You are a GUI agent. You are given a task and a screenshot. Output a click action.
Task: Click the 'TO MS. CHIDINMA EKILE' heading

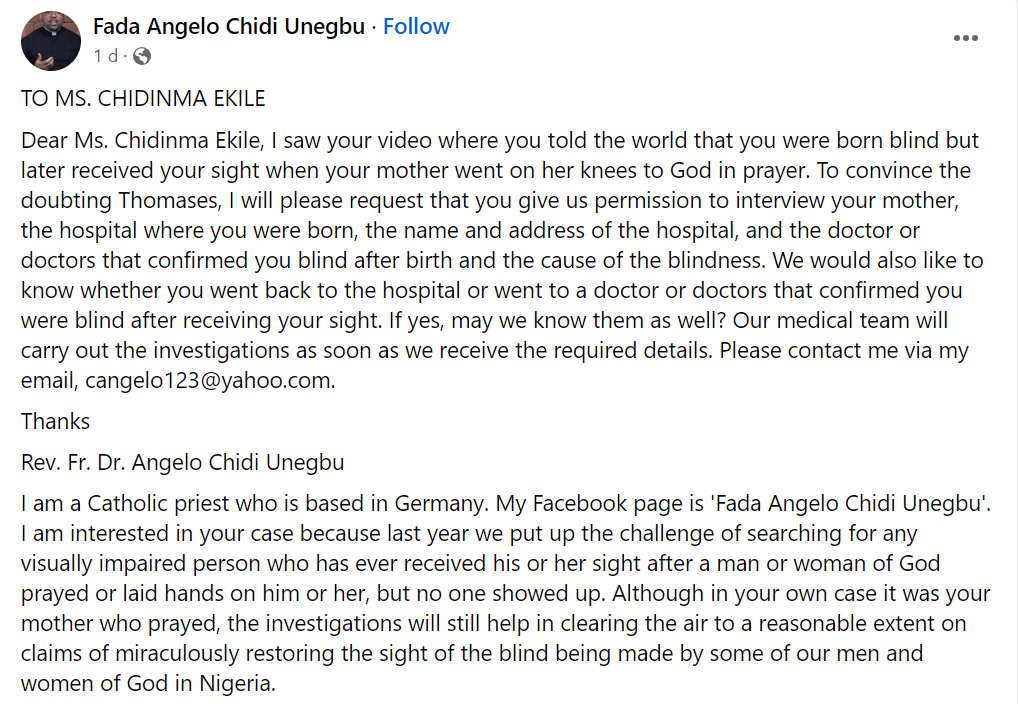point(143,99)
